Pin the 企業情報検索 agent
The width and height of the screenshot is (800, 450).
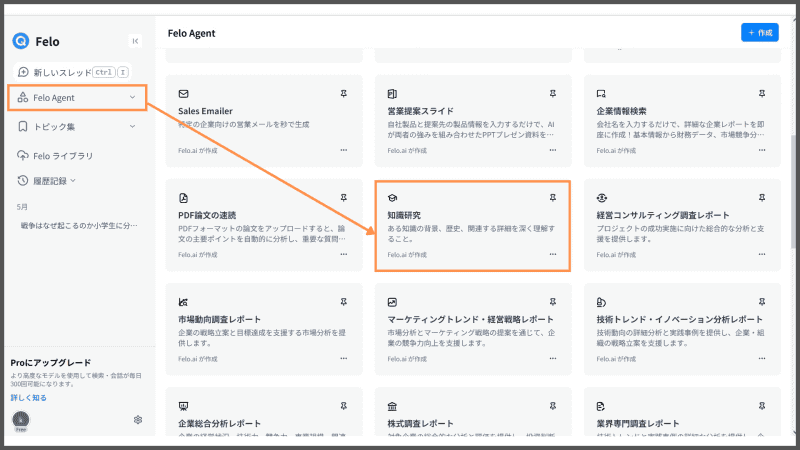point(762,93)
